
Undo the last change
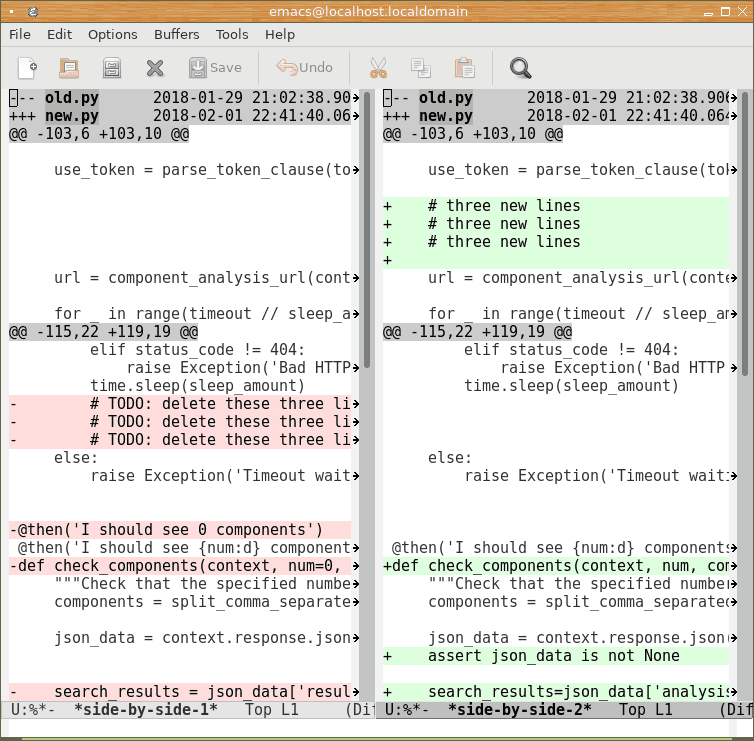pyautogui.click(x=304, y=68)
